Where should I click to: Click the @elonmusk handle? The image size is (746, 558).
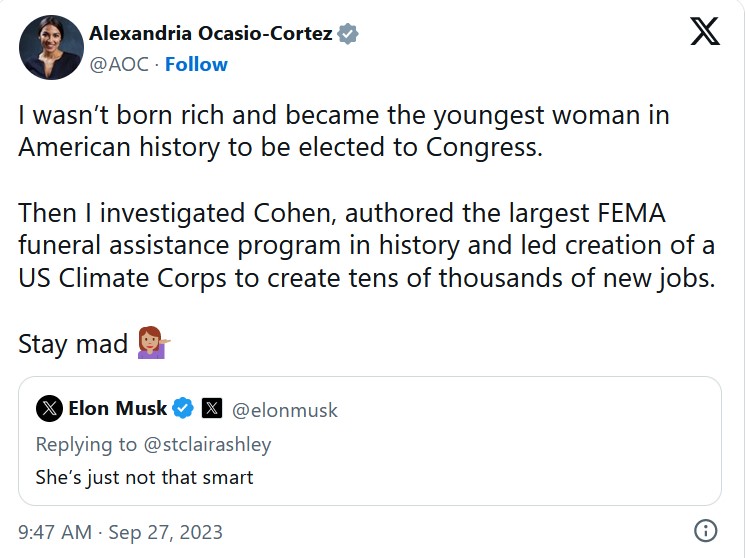(285, 410)
